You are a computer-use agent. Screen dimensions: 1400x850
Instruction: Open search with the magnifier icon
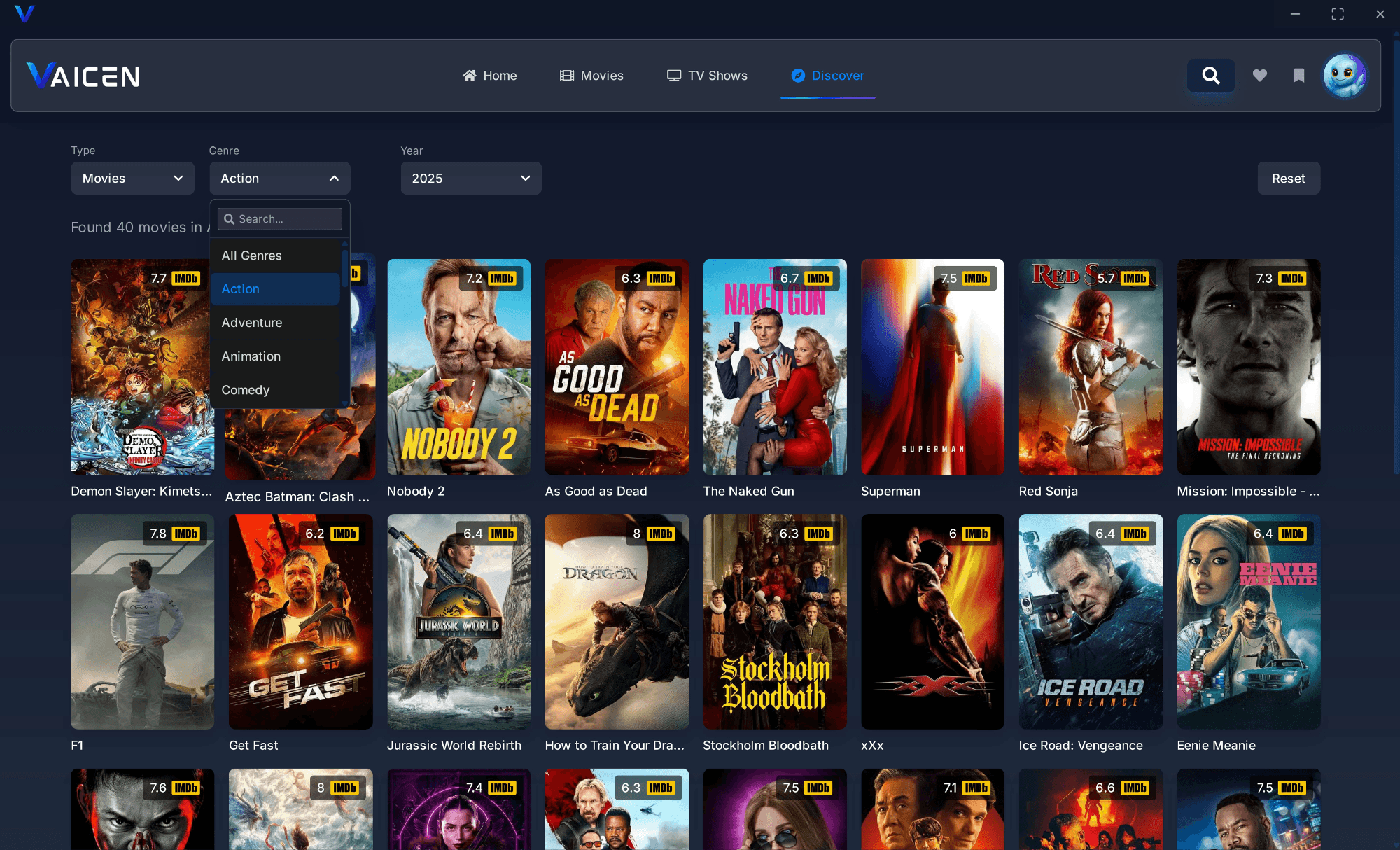1211,75
